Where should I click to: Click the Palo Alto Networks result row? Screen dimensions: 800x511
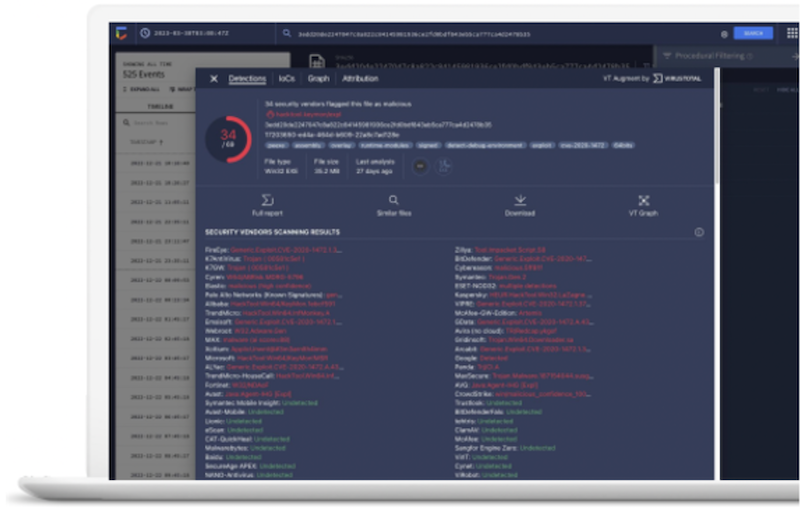point(273,295)
